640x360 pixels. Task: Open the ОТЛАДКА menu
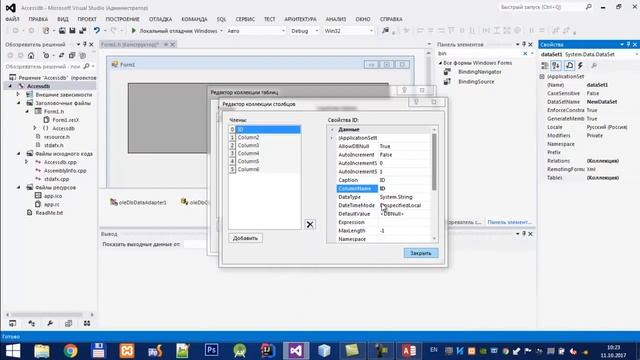pos(160,19)
